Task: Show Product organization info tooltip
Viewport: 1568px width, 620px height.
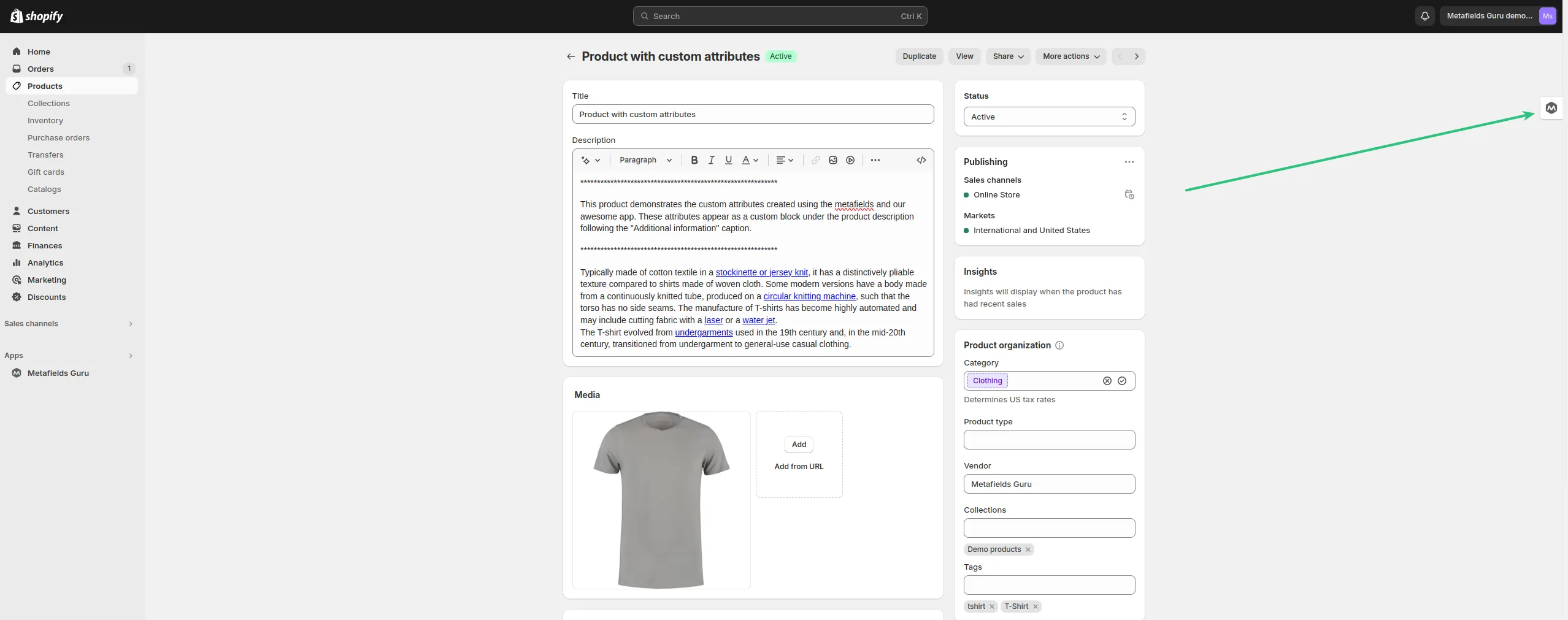Action: [x=1059, y=345]
